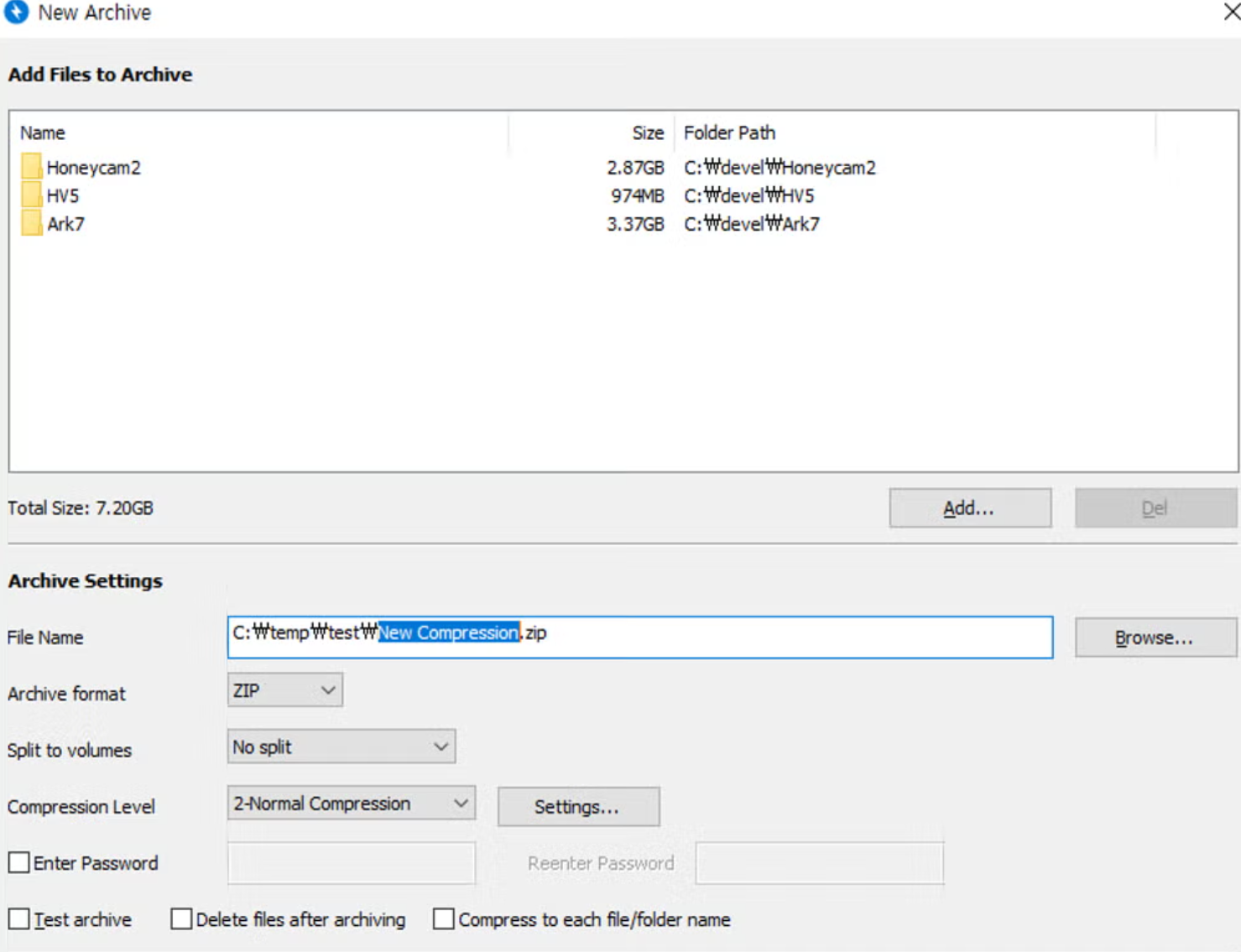The width and height of the screenshot is (1241, 952).
Task: Select the Honeycam2 row name
Action: pyautogui.click(x=93, y=167)
